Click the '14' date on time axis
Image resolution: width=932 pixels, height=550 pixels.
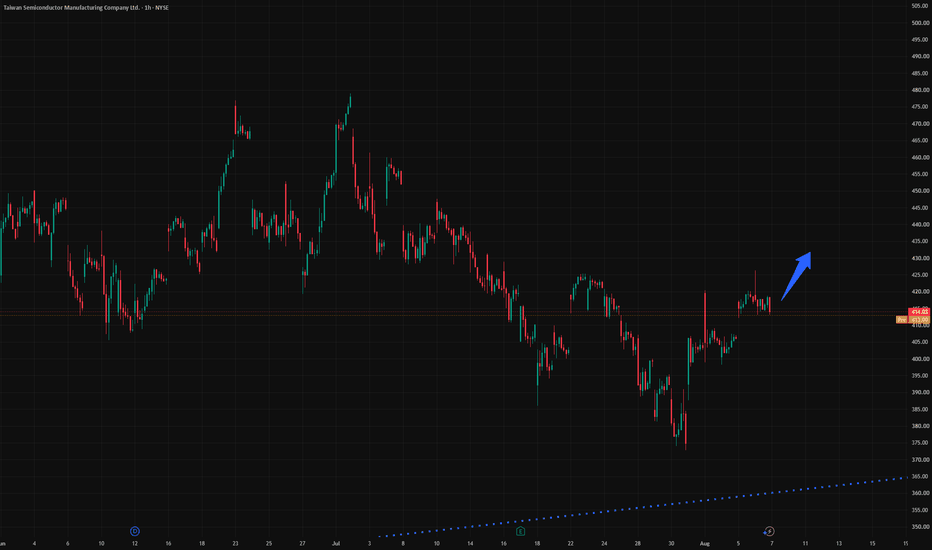[x=470, y=543]
